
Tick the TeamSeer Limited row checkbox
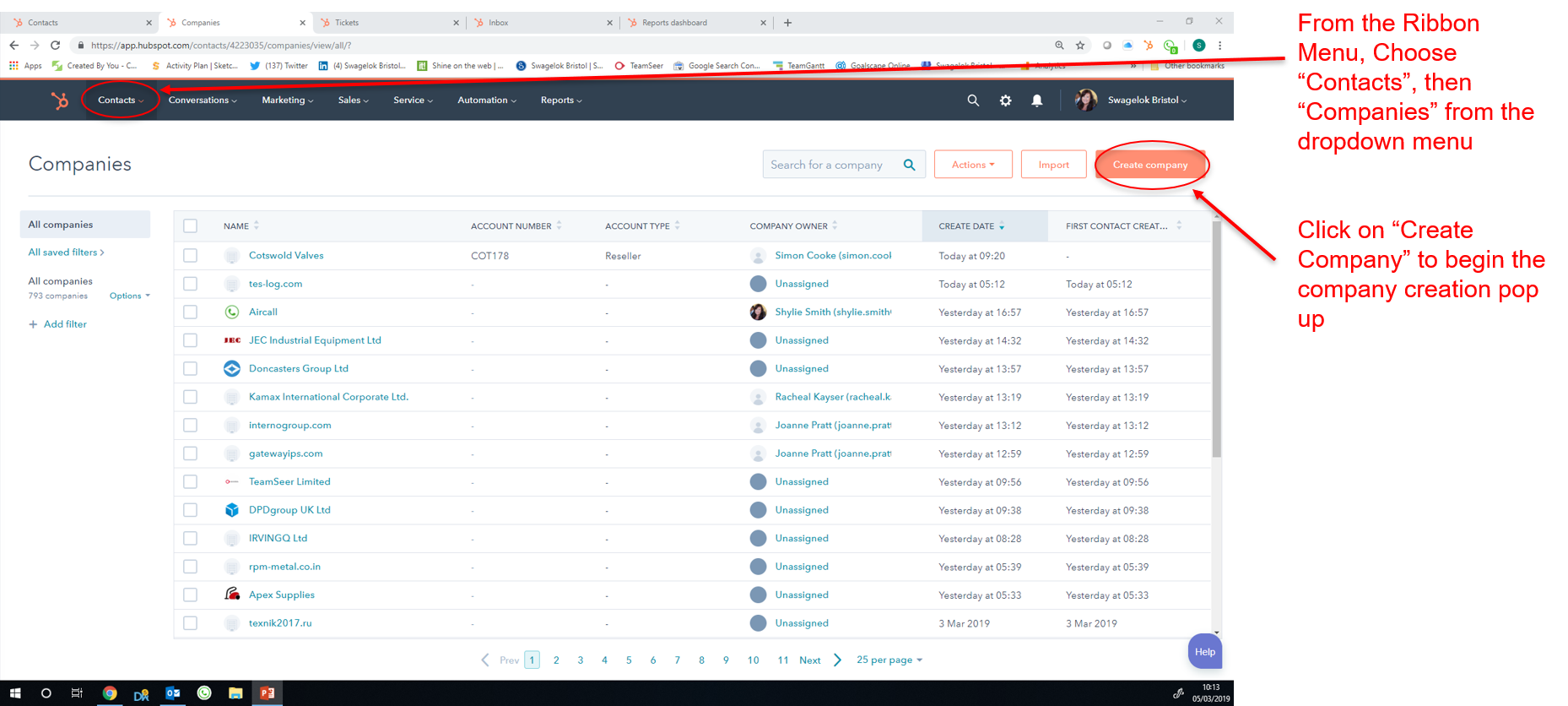191,482
